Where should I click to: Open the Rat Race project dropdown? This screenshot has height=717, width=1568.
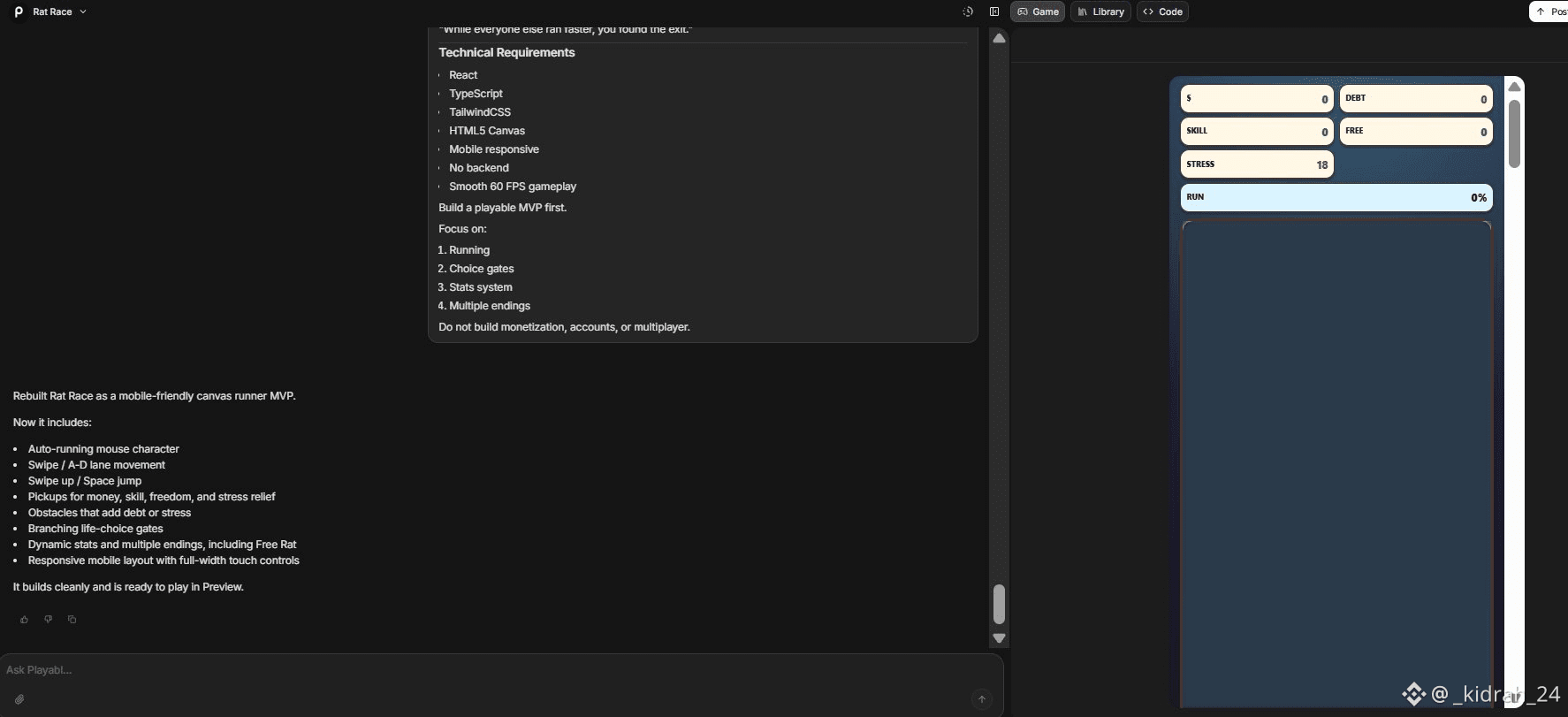click(59, 11)
